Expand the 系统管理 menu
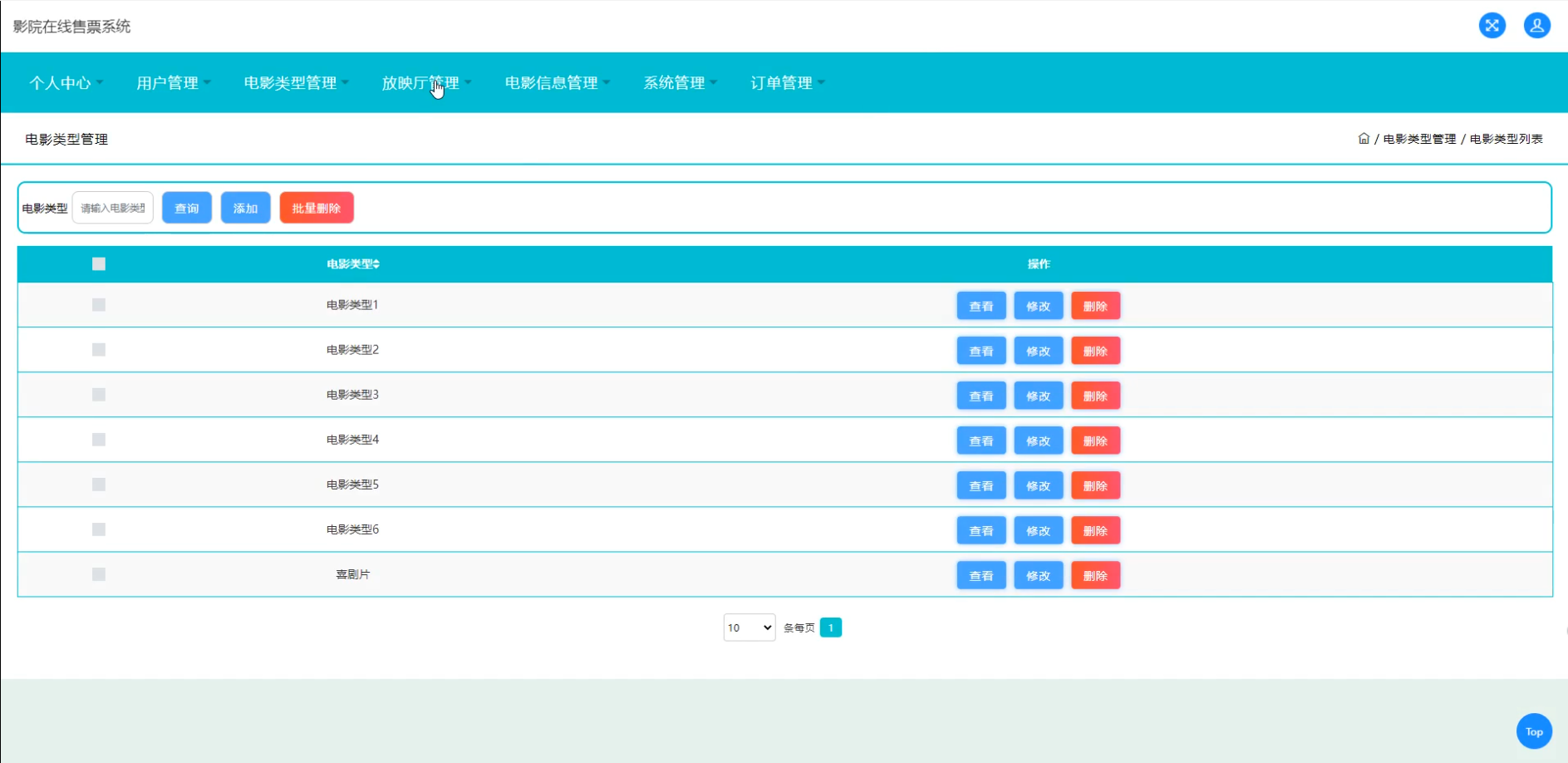This screenshot has height=763, width=1568. 681,83
